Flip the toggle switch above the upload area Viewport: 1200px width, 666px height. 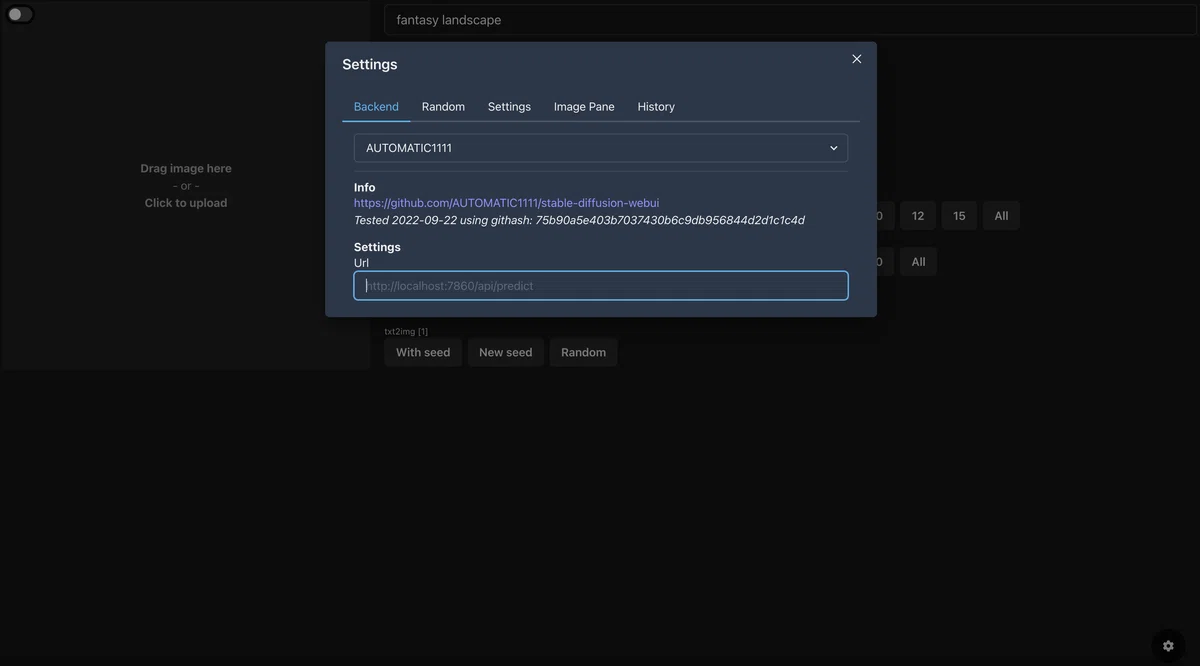20,14
